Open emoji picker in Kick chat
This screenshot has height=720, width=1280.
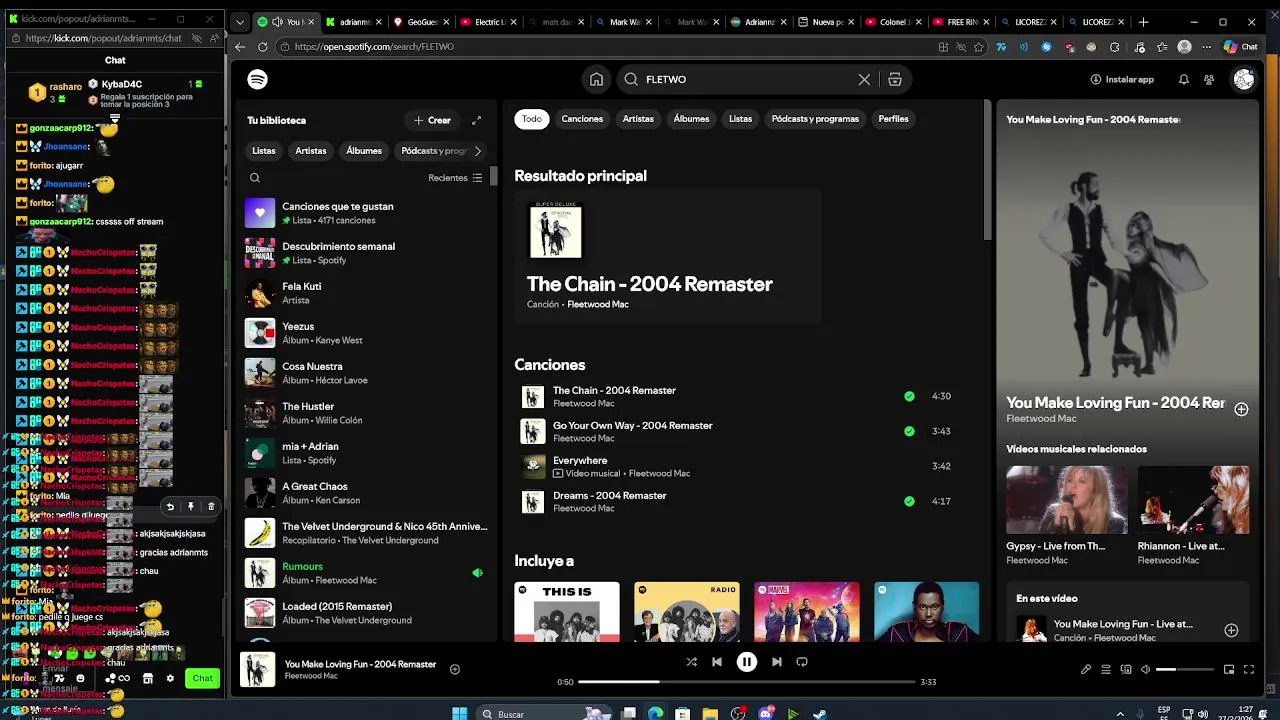point(80,678)
